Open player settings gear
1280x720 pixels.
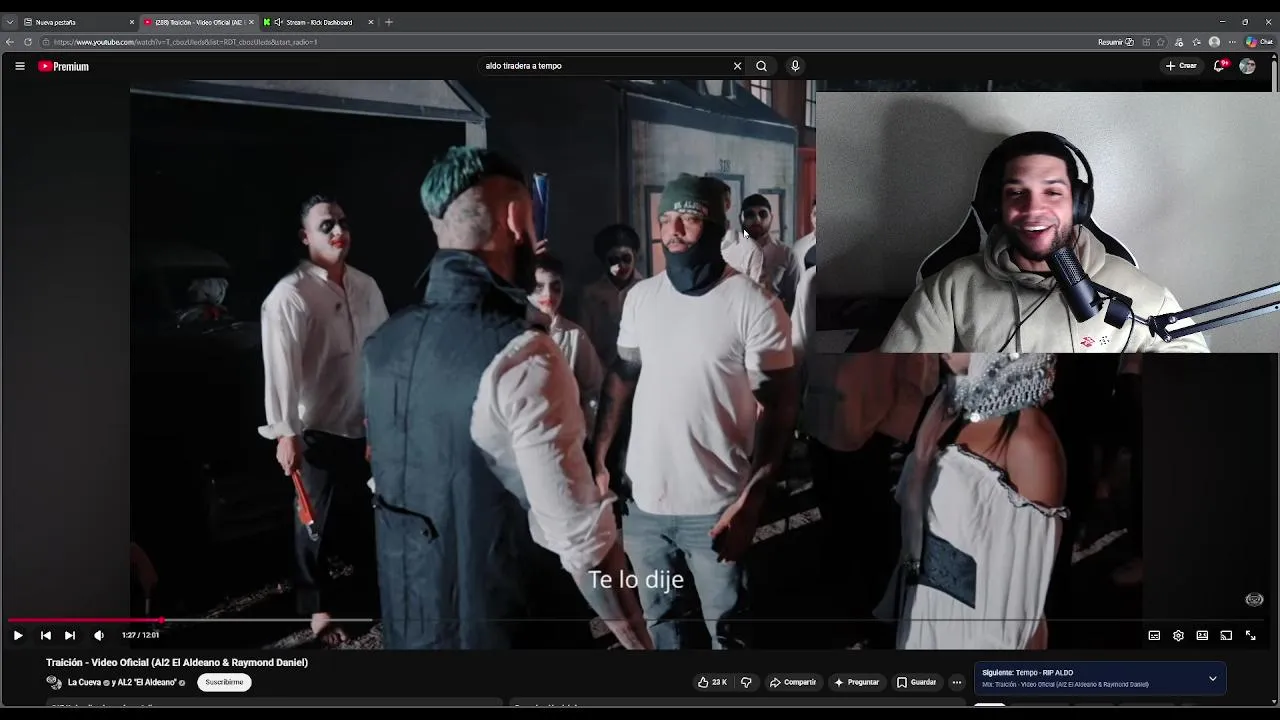(1178, 635)
